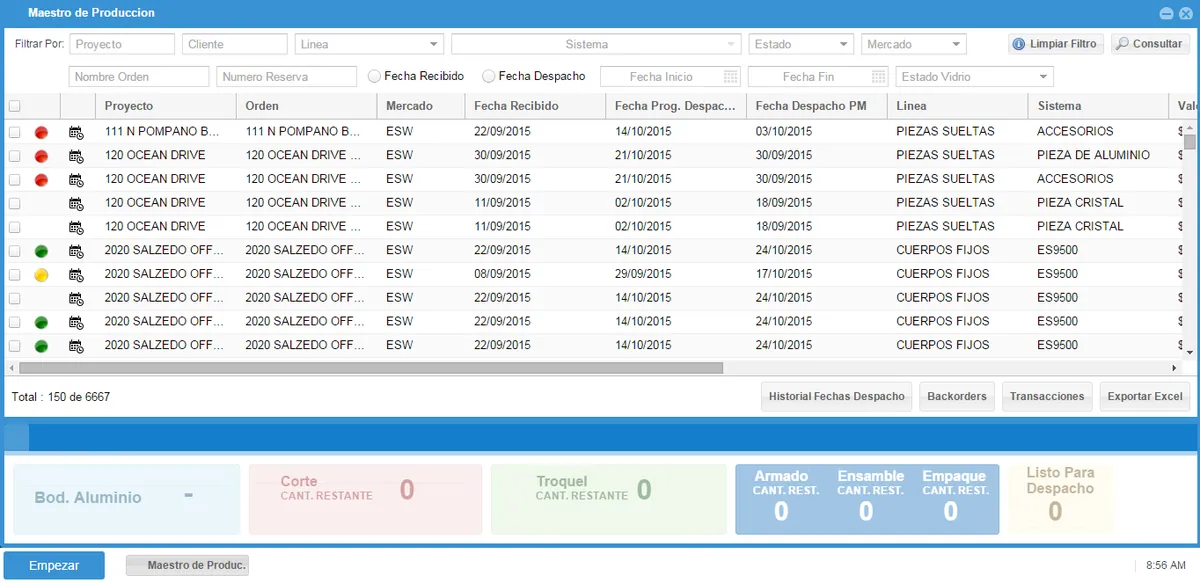Image resolution: width=1200 pixels, height=583 pixels.
Task: Check the box for the PIEZA DE ALUMINIO row
Action: pos(14,156)
